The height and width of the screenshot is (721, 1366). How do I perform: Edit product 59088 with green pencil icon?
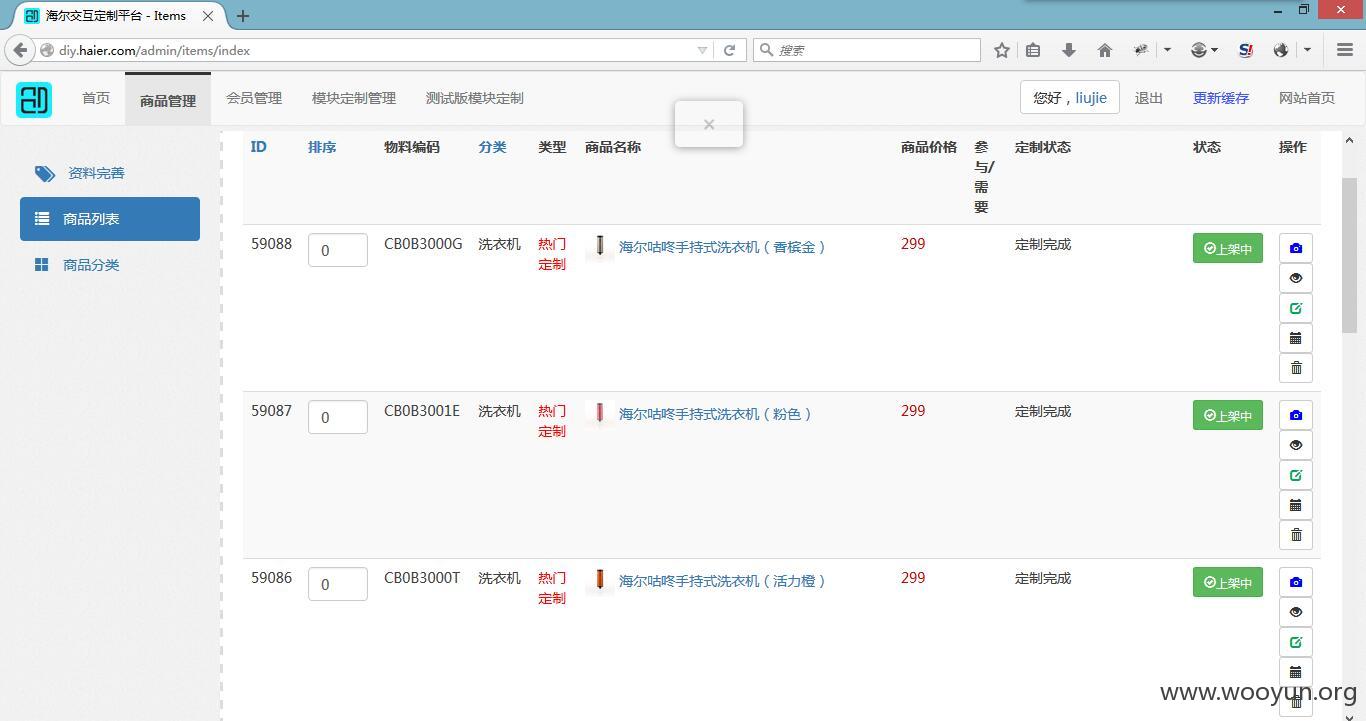tap(1296, 308)
